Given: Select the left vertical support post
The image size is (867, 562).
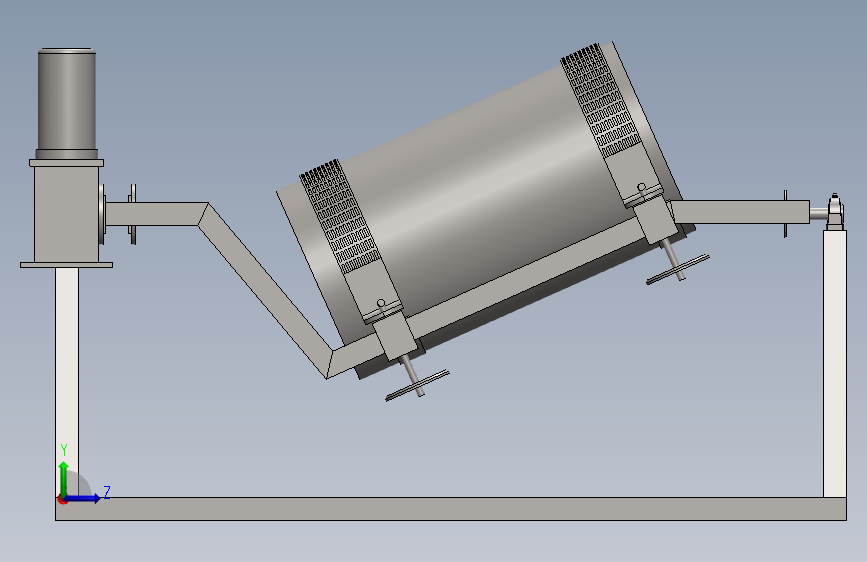Looking at the screenshot, I should 67,382.
